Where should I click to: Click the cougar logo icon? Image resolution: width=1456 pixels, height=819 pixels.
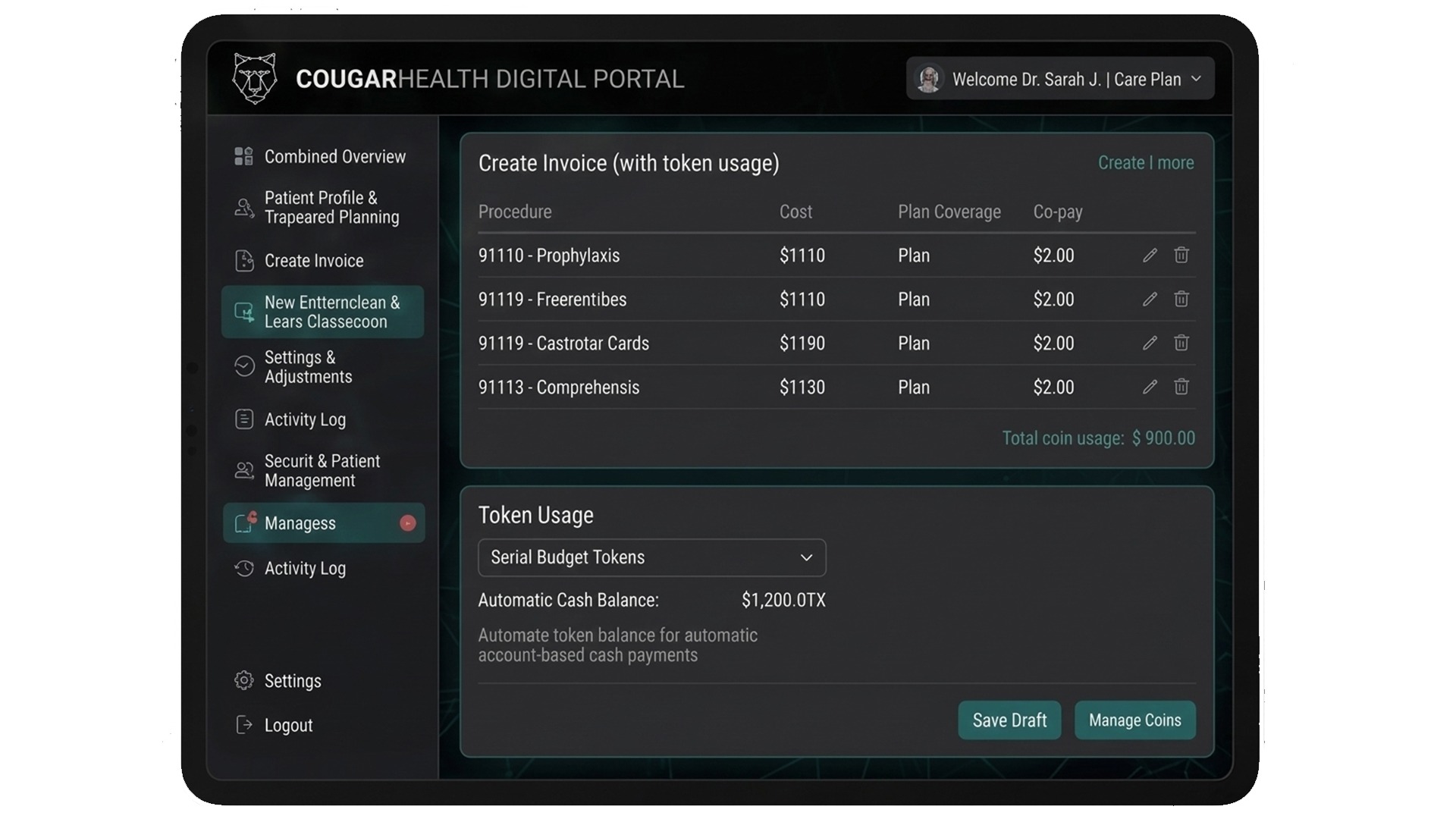(254, 78)
